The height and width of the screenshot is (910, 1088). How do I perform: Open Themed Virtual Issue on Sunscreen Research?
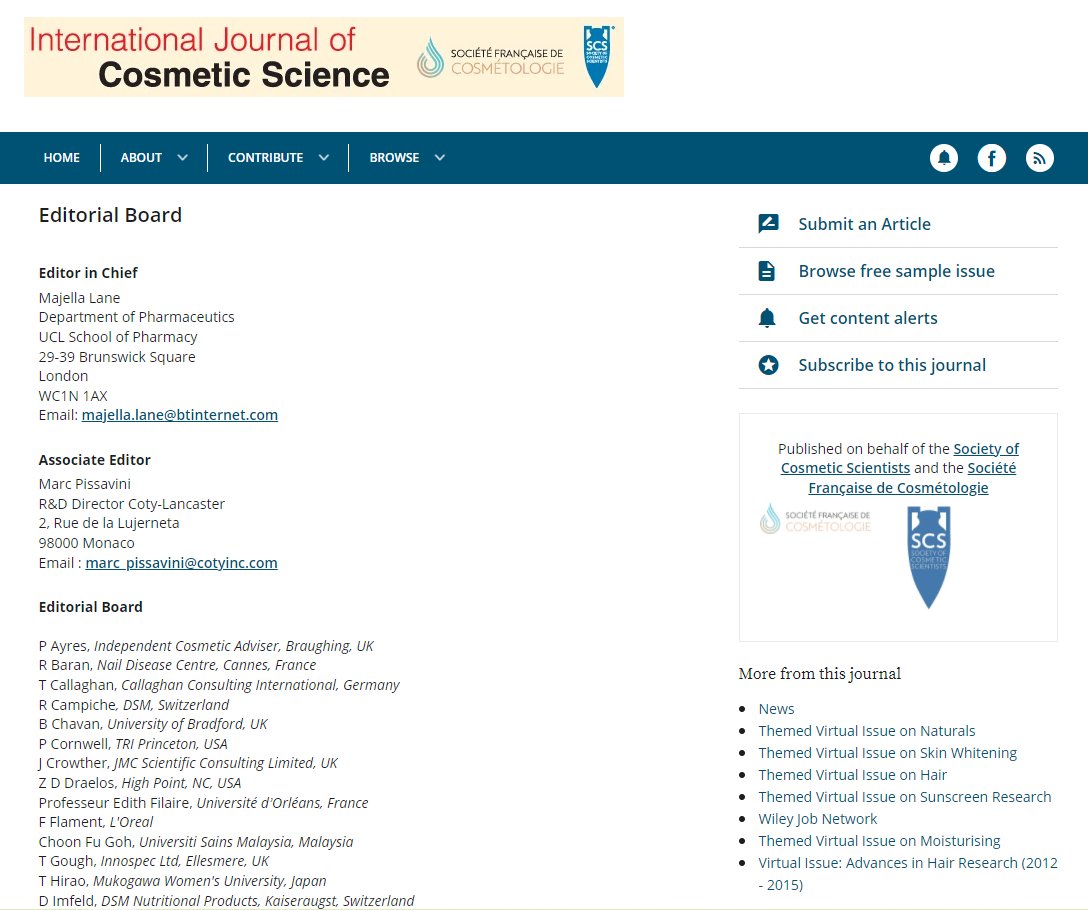pos(905,797)
